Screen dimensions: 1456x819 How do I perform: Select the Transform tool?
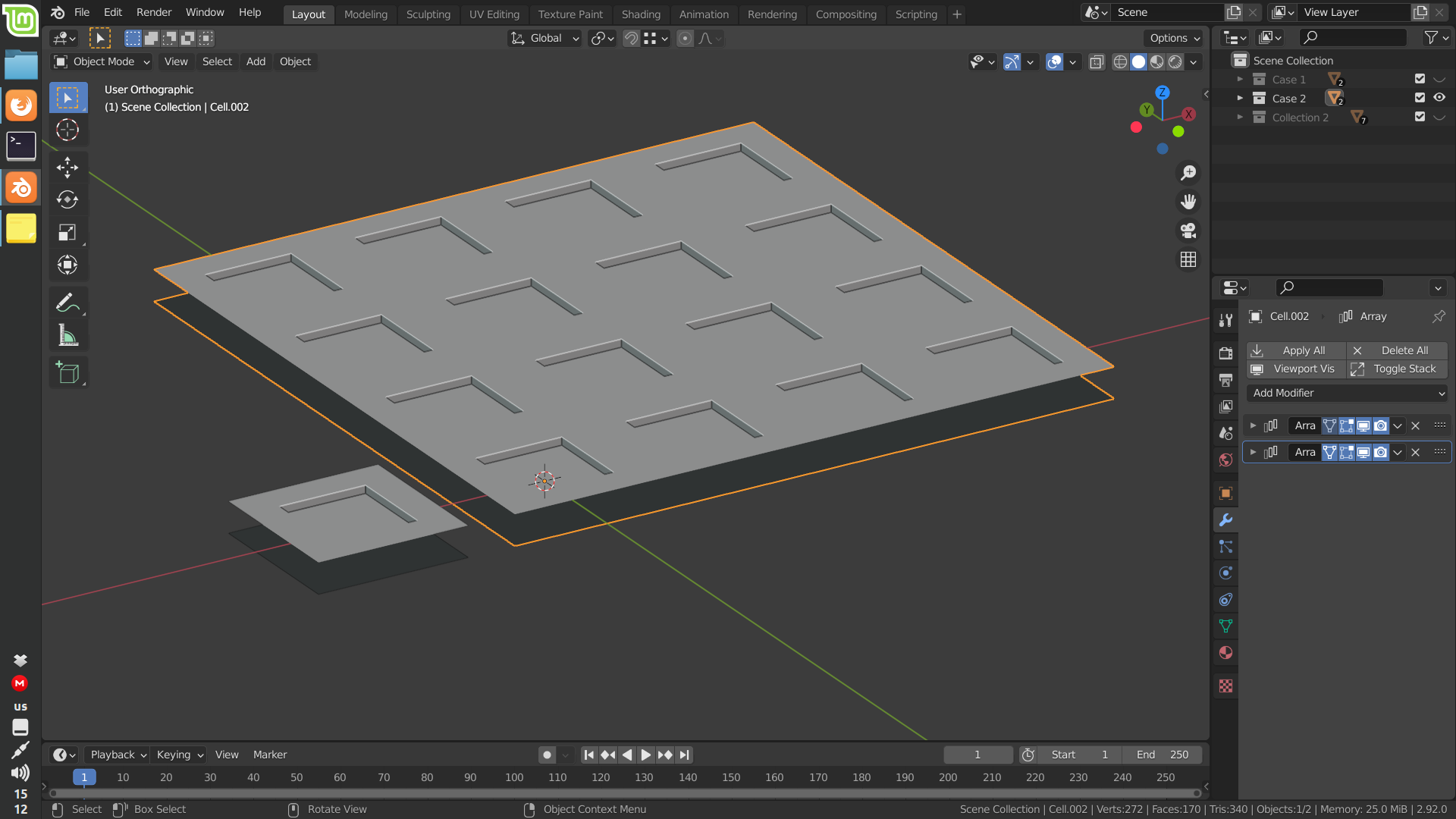point(67,265)
